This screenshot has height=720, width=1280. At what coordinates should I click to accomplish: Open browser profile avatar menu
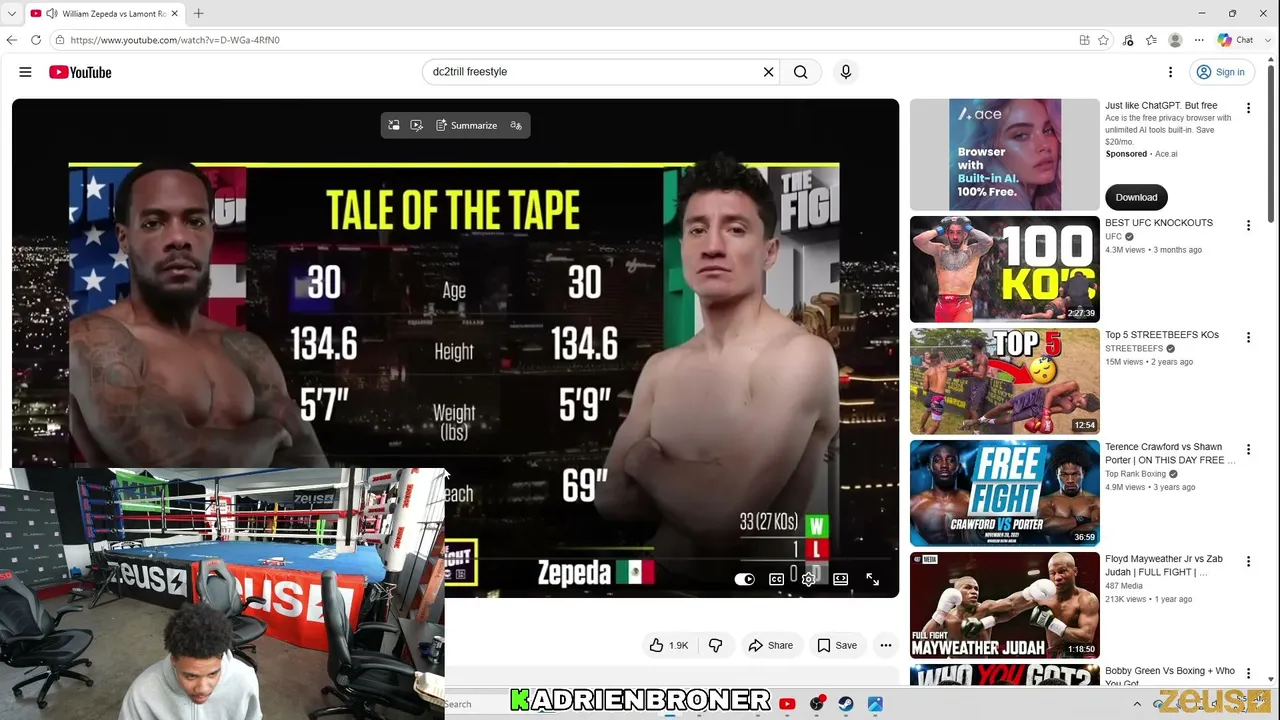tap(1176, 40)
